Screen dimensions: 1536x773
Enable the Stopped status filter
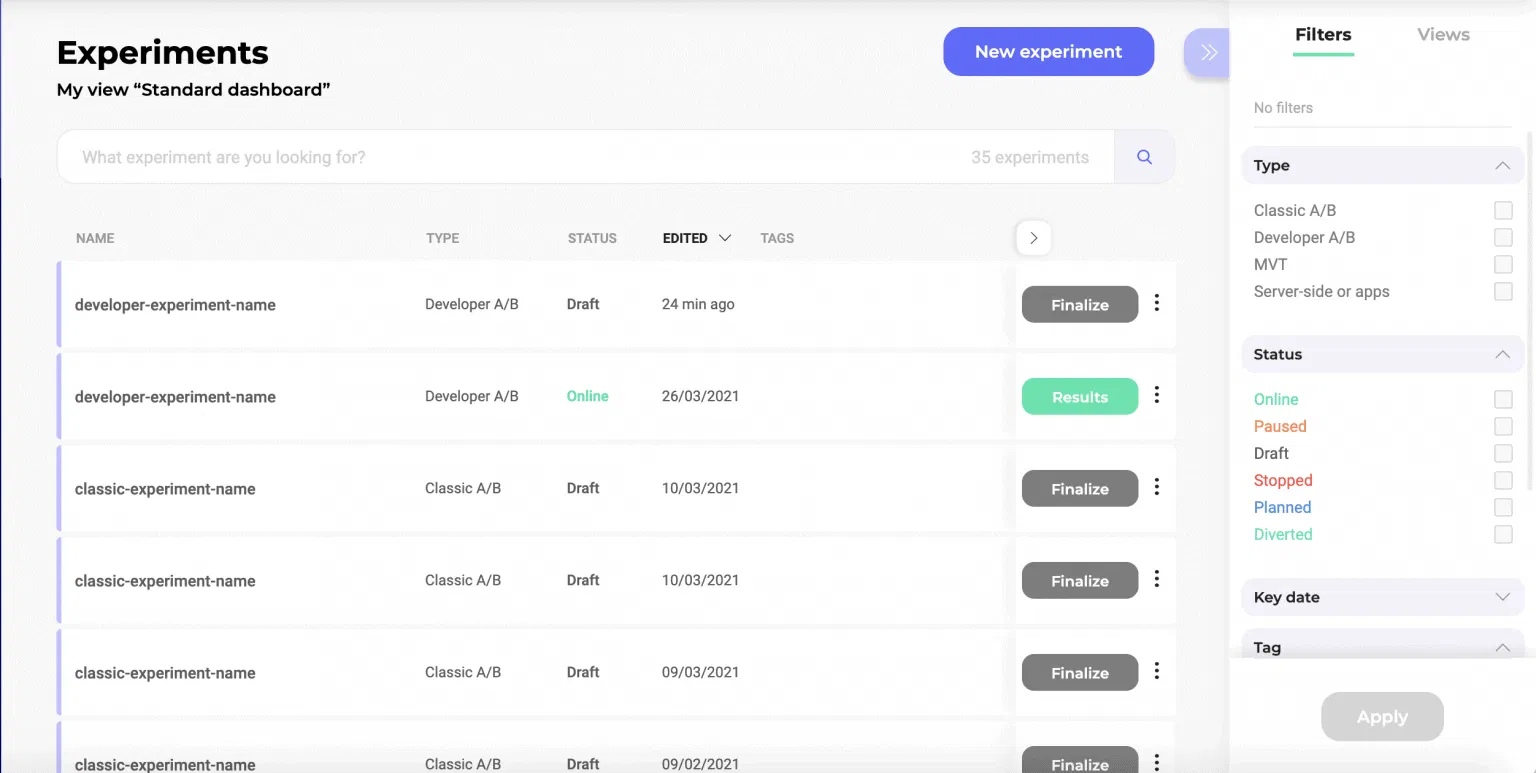point(1503,480)
